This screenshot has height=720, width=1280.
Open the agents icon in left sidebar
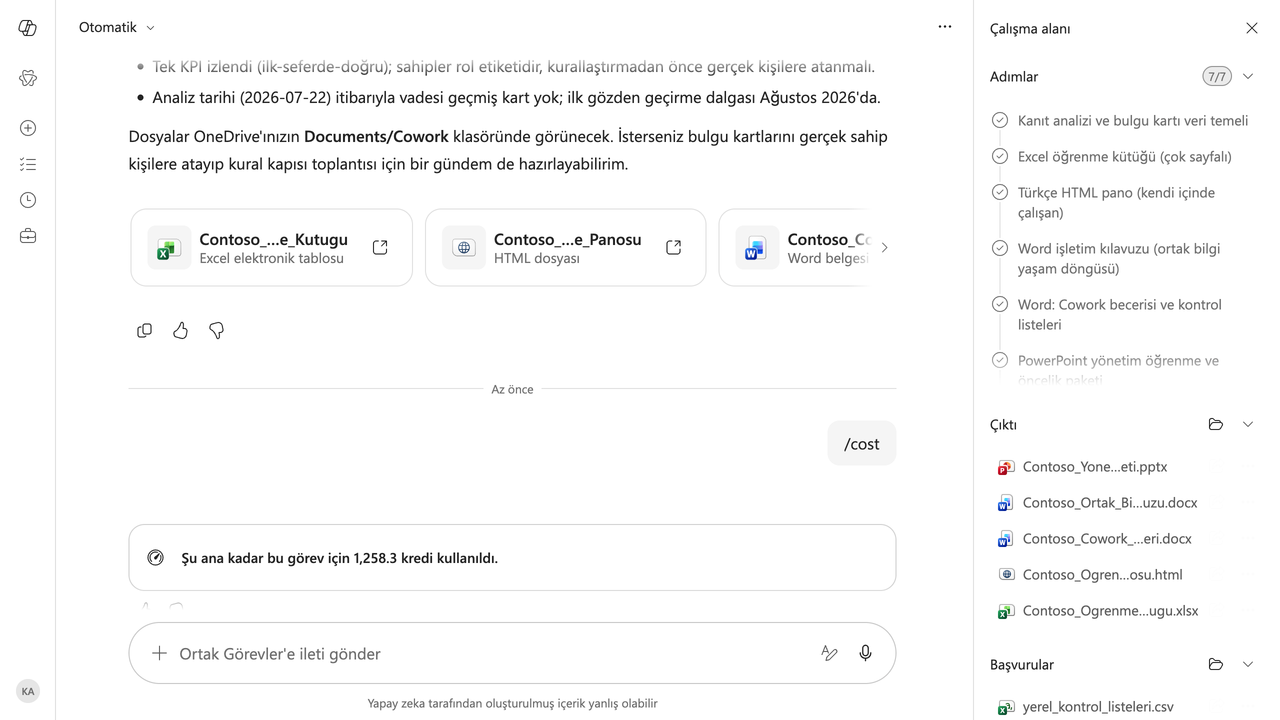pyautogui.click(x=28, y=78)
